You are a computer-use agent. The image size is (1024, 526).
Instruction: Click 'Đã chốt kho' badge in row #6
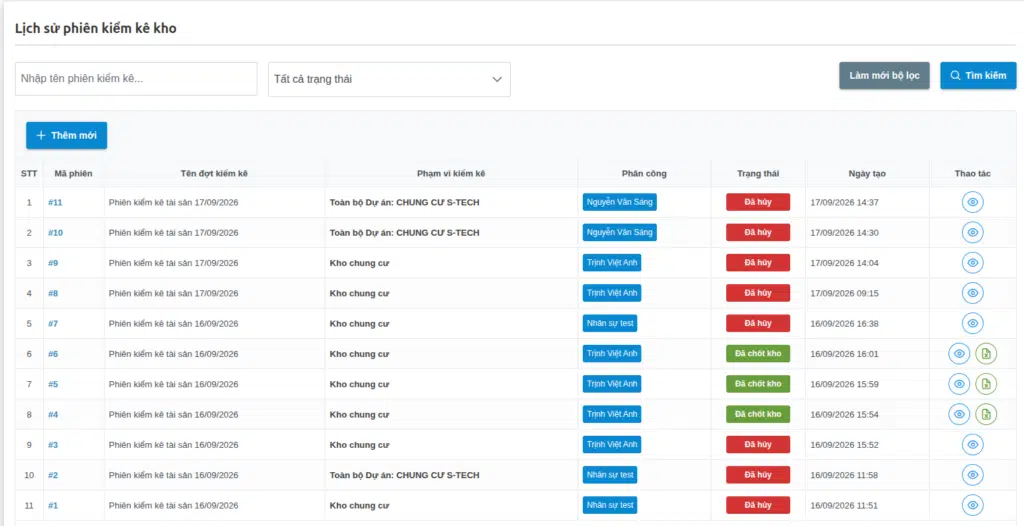click(758, 353)
